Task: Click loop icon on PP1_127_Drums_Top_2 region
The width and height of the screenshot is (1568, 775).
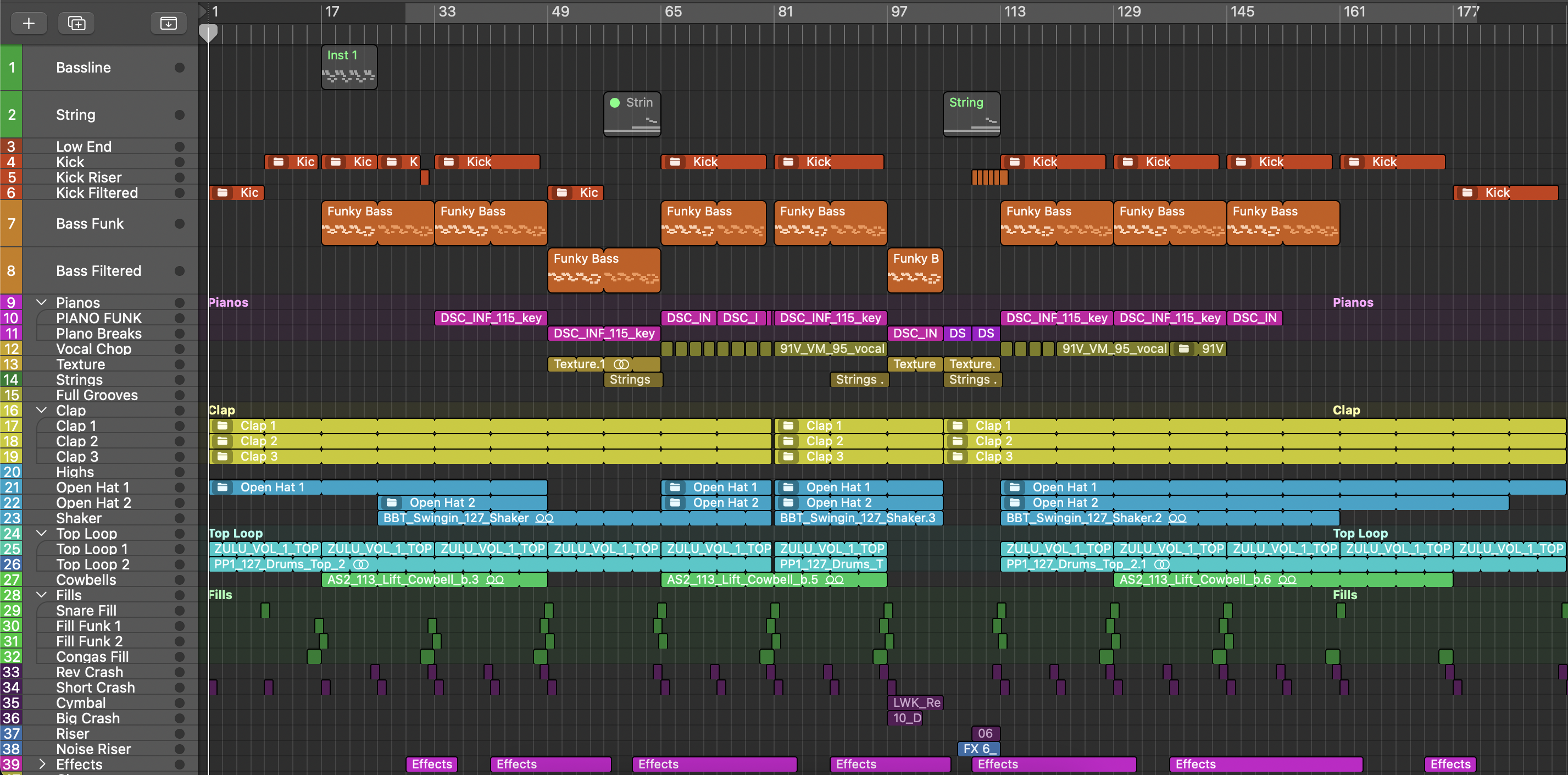Action: click(361, 564)
